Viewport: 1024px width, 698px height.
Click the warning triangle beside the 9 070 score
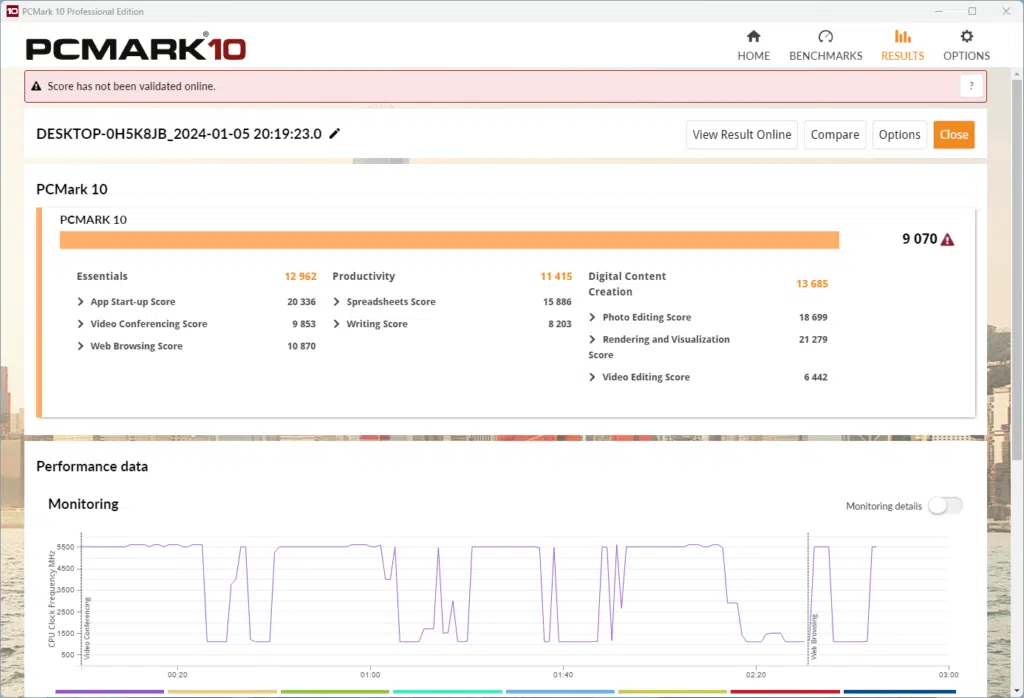point(946,239)
